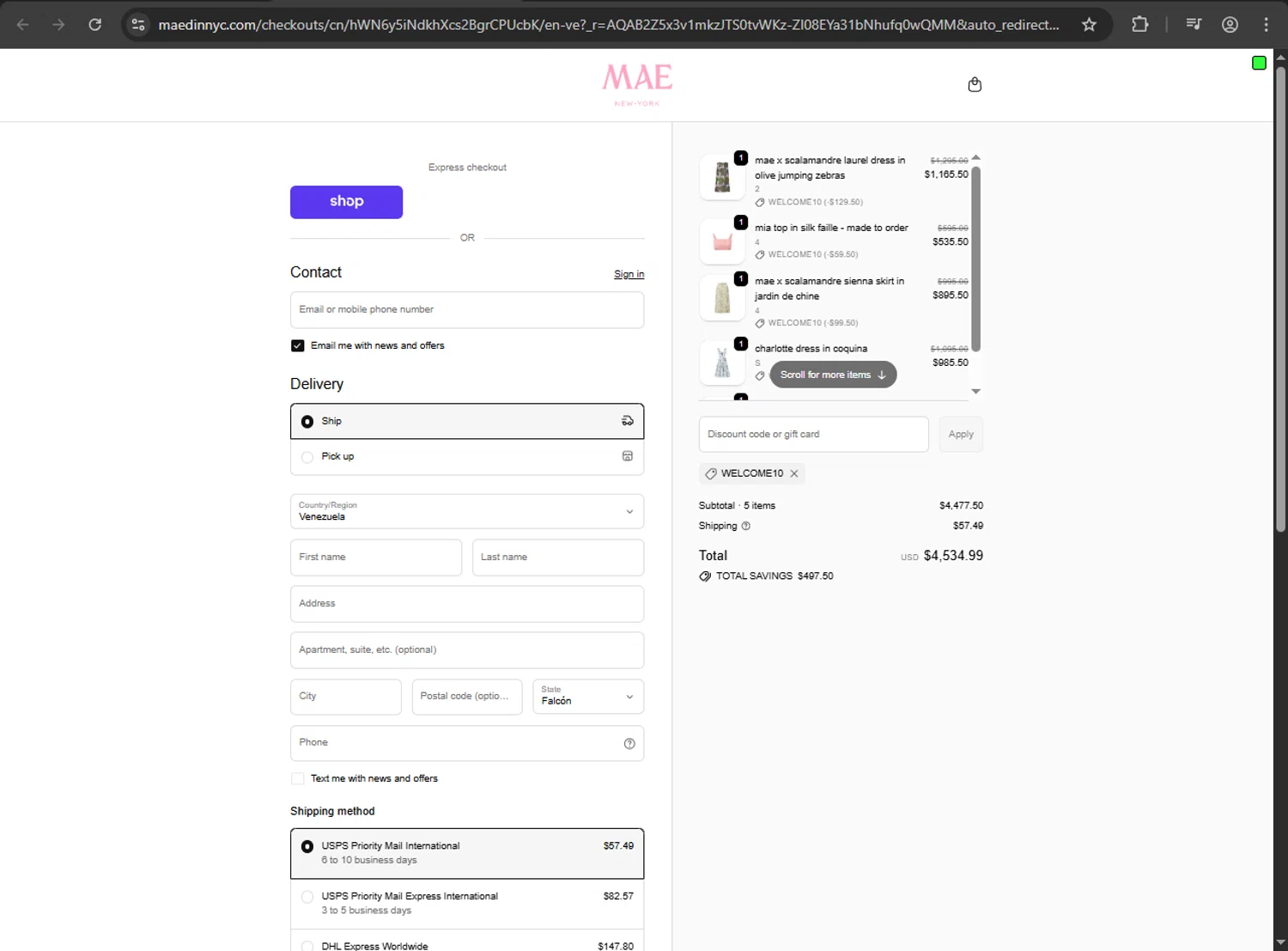
Task: Reload the page with browser refresh button
Action: click(x=95, y=24)
